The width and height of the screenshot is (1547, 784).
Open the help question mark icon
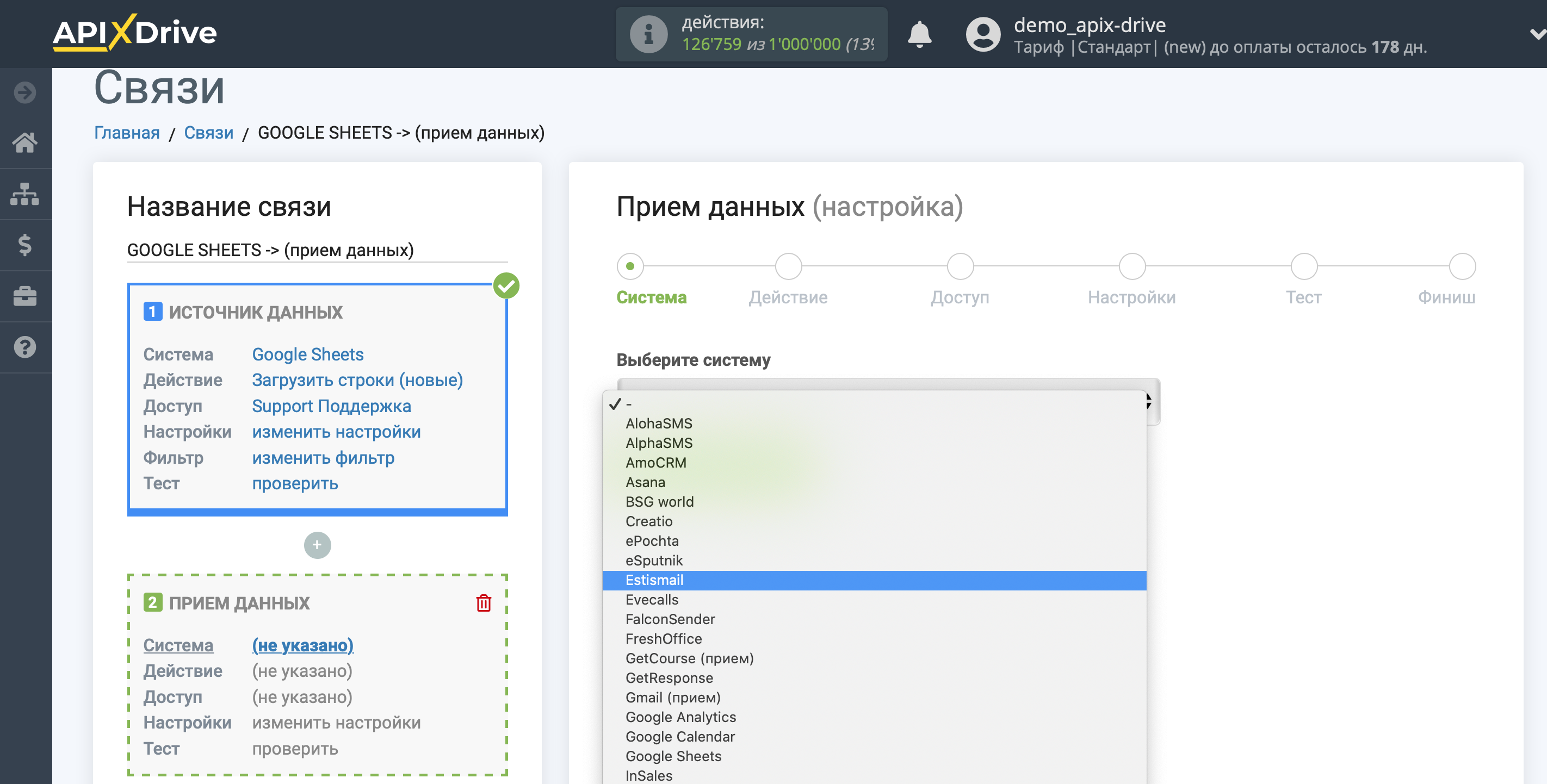(x=24, y=347)
